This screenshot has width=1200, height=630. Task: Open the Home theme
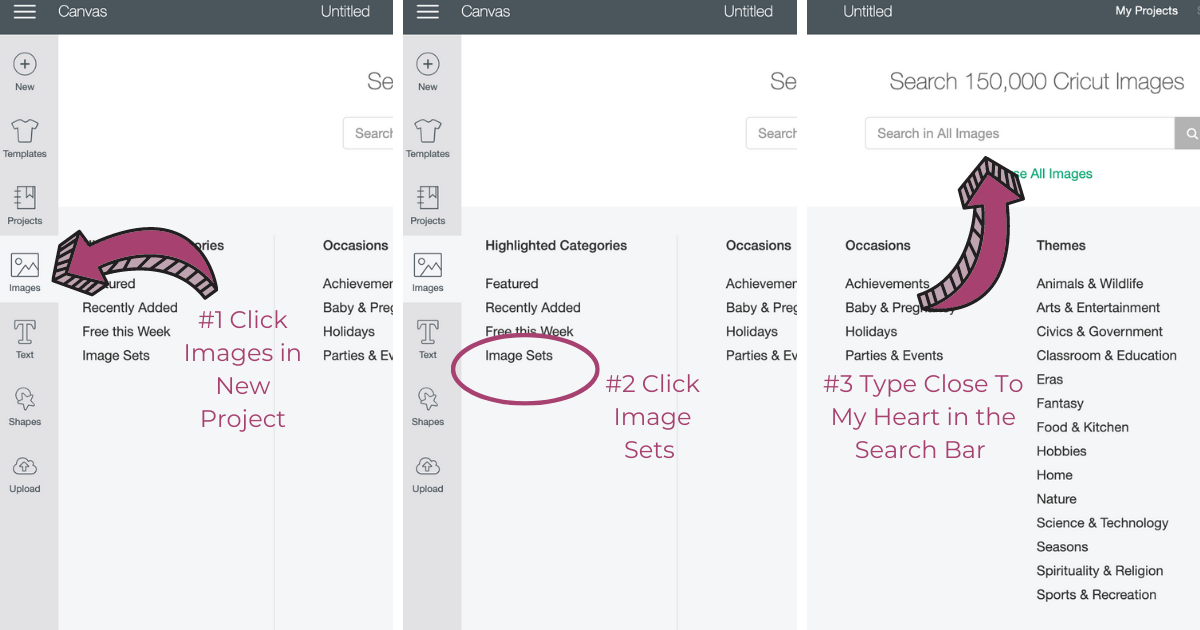[1055, 476]
